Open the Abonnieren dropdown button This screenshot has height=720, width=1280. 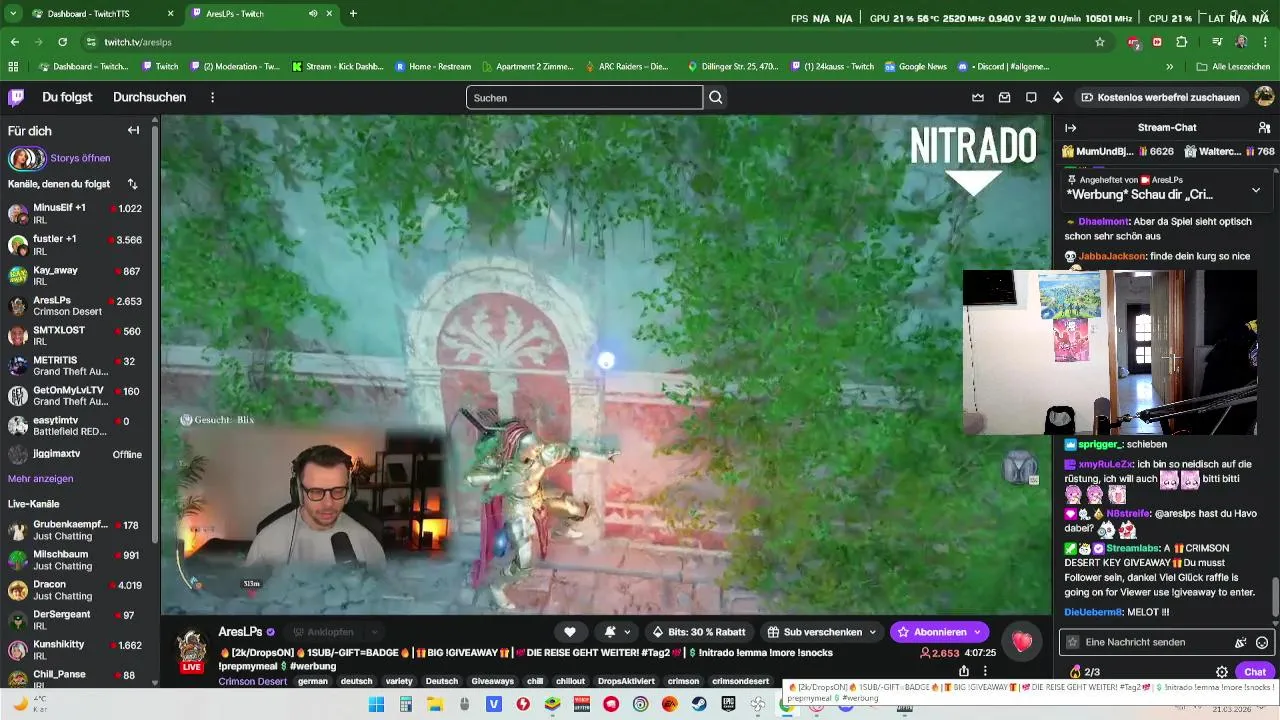977,632
